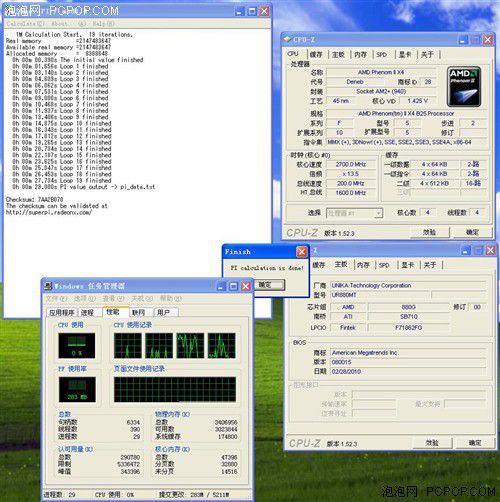Click the 确定 button in lower CPU-Z
The image size is (500, 502).
click(x=475, y=443)
